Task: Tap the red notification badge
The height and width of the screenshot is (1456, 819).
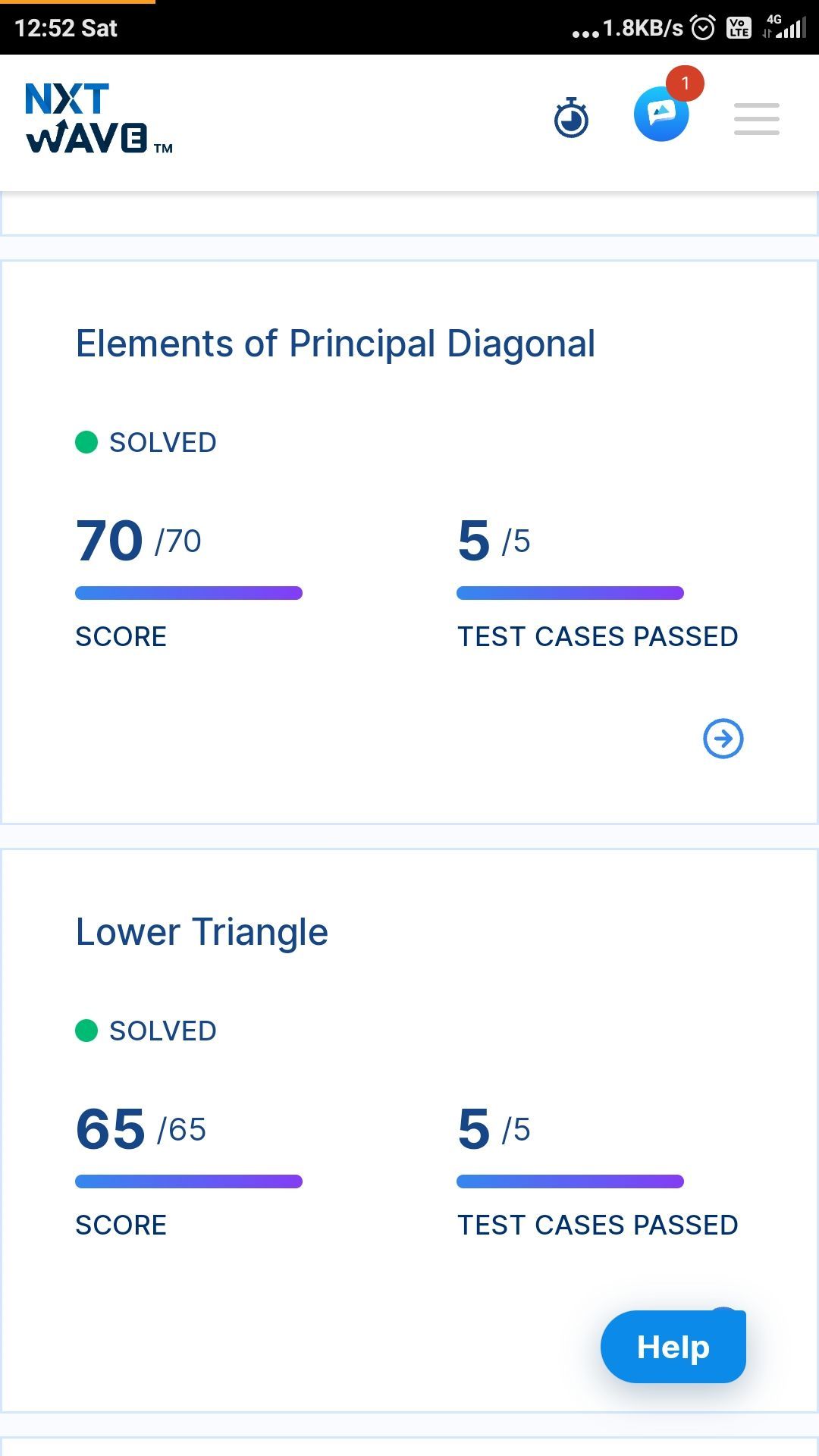Action: [685, 83]
